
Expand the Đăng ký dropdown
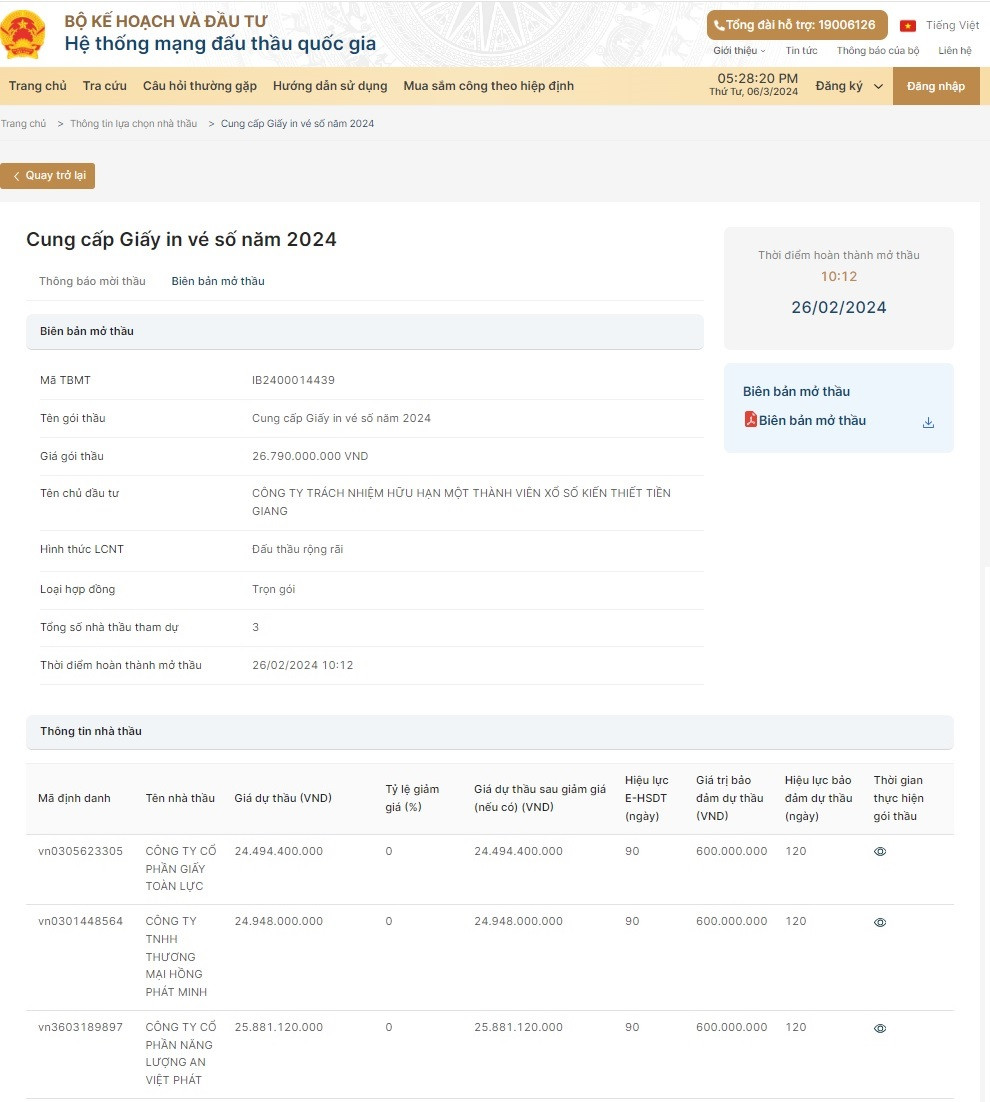pyautogui.click(x=849, y=86)
